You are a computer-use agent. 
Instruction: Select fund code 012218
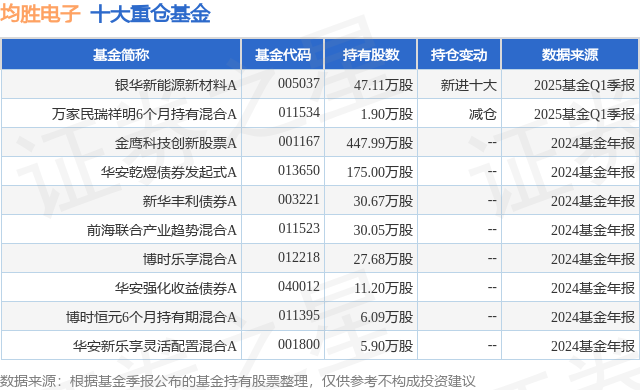coord(299,257)
